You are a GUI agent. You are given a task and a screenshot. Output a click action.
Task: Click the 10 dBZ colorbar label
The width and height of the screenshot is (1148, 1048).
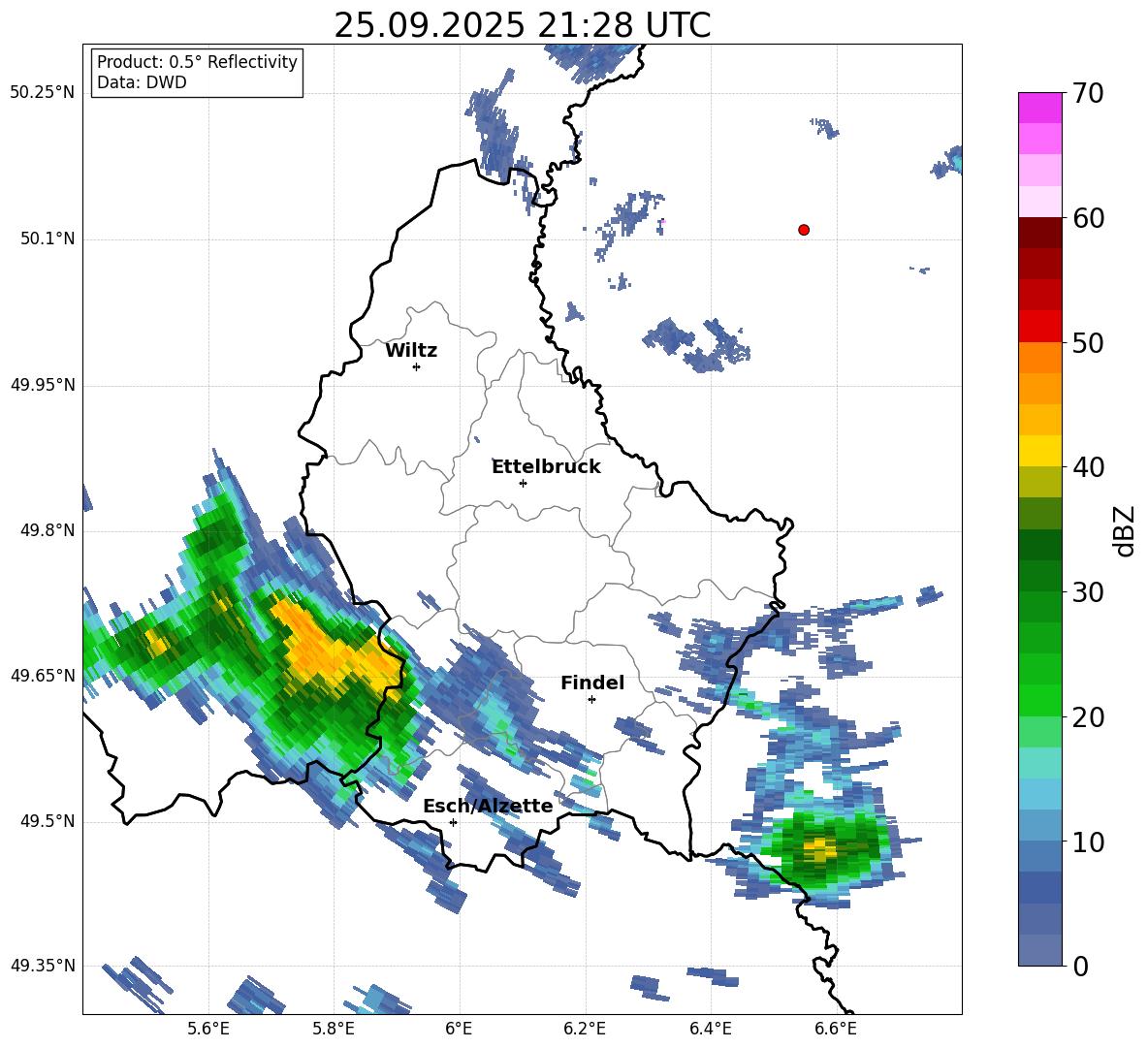1088,842
